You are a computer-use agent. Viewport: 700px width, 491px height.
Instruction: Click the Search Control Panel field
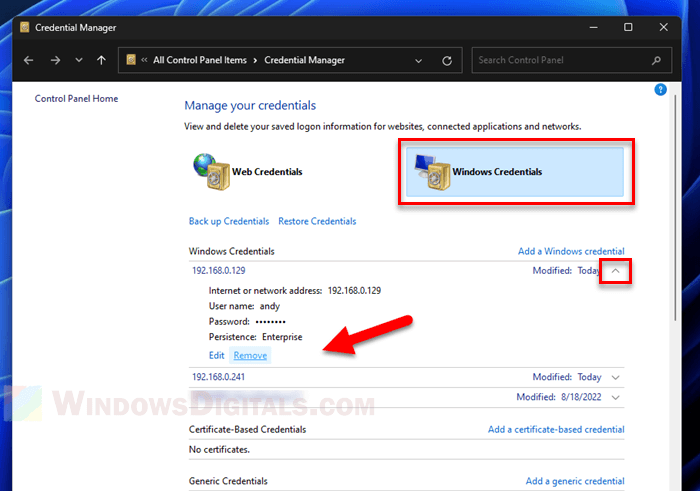[571, 60]
